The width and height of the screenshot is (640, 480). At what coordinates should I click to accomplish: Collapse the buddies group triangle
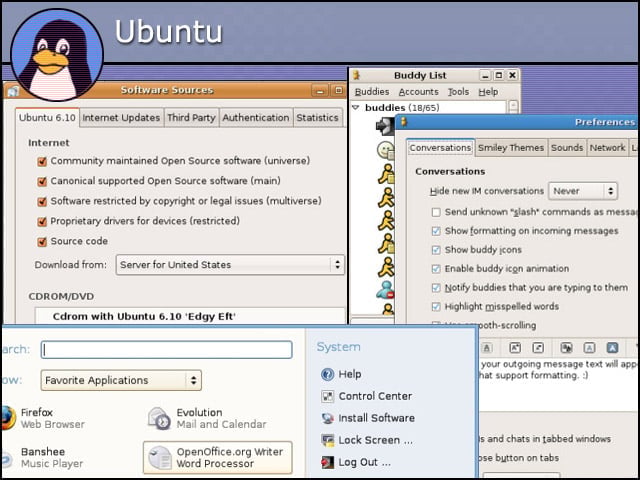[356, 107]
